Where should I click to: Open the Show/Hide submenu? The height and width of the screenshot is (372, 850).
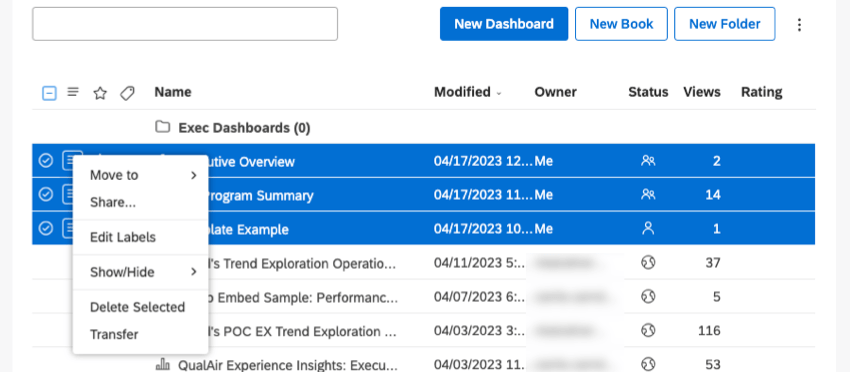140,272
